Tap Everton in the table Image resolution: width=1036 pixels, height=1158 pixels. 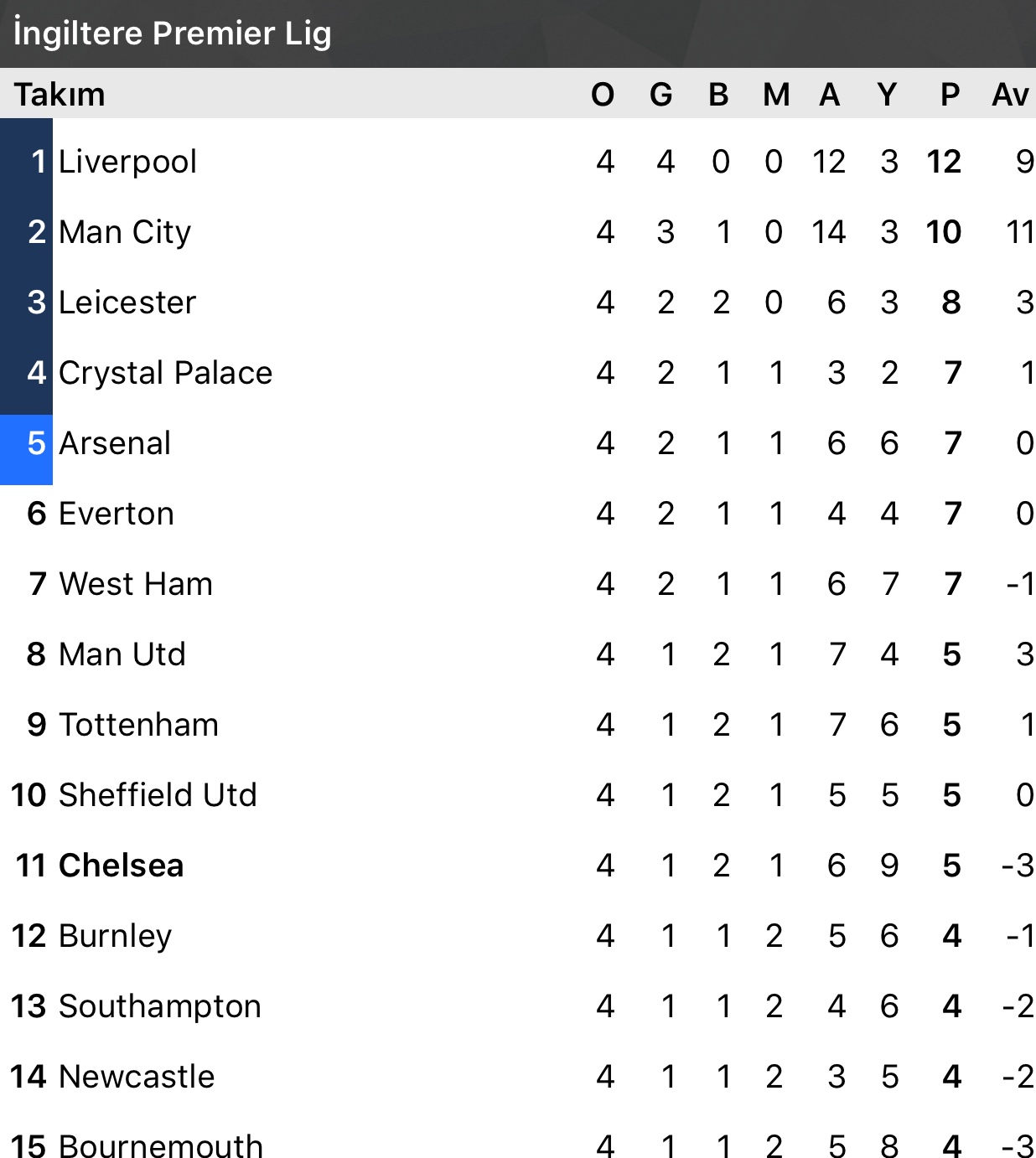[117, 514]
